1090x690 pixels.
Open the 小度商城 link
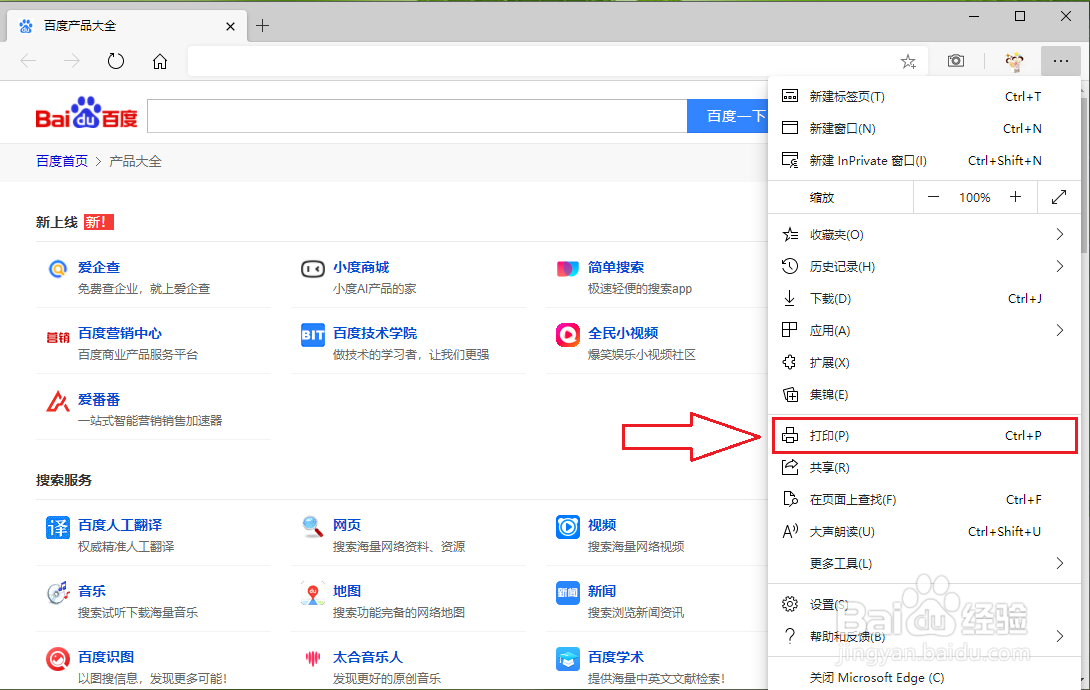[361, 268]
